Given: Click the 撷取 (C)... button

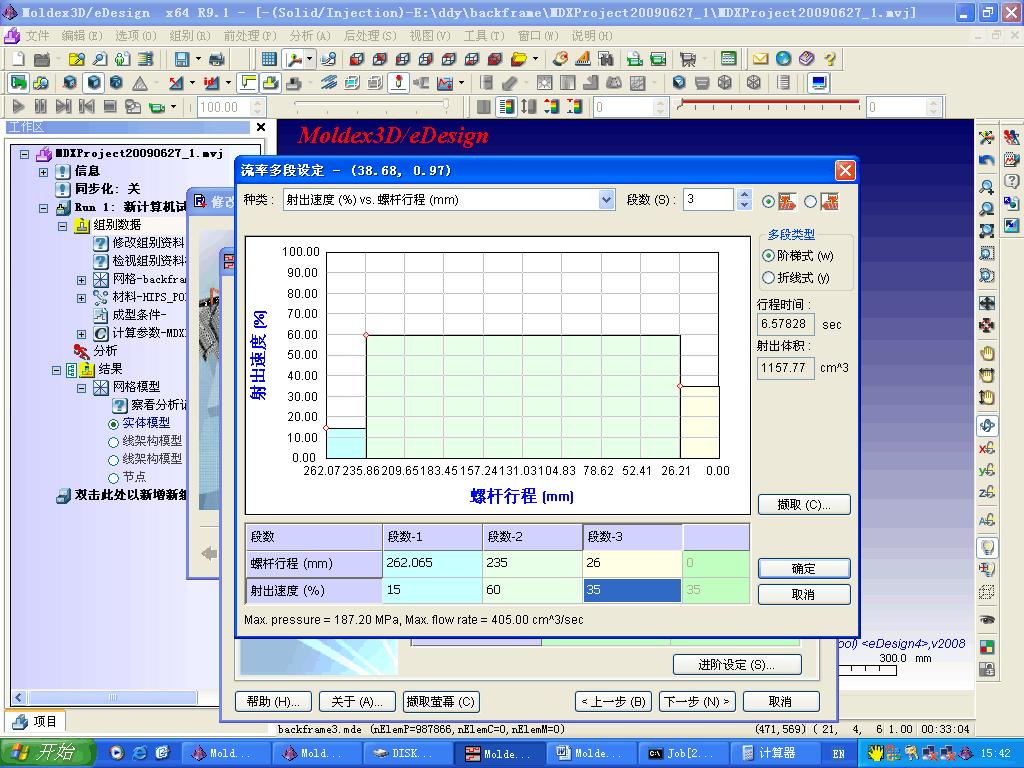Looking at the screenshot, I should click(804, 504).
